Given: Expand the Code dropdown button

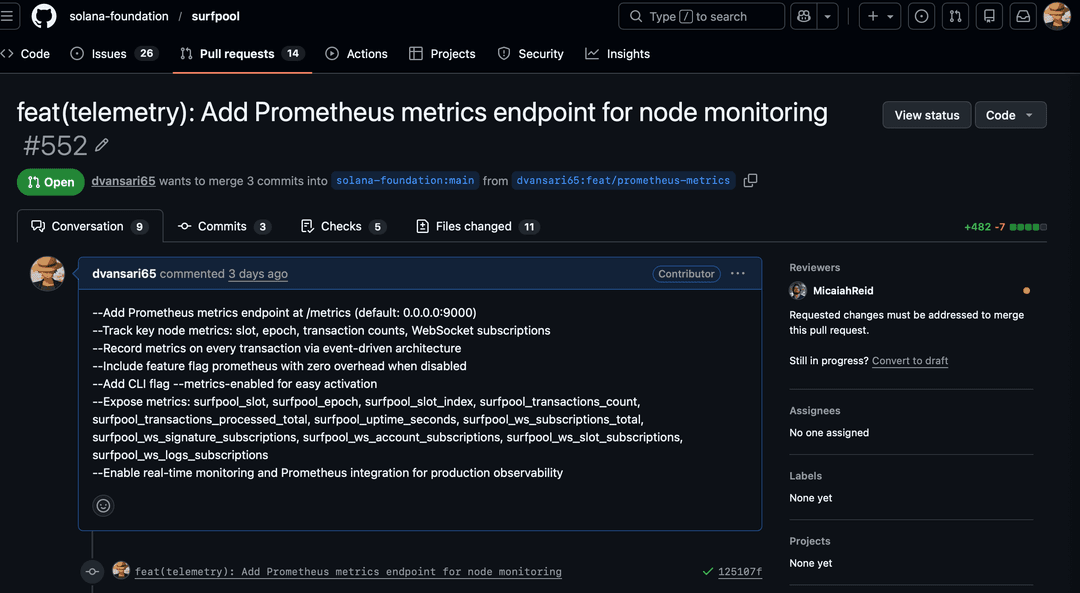Looking at the screenshot, I should (x=1010, y=115).
